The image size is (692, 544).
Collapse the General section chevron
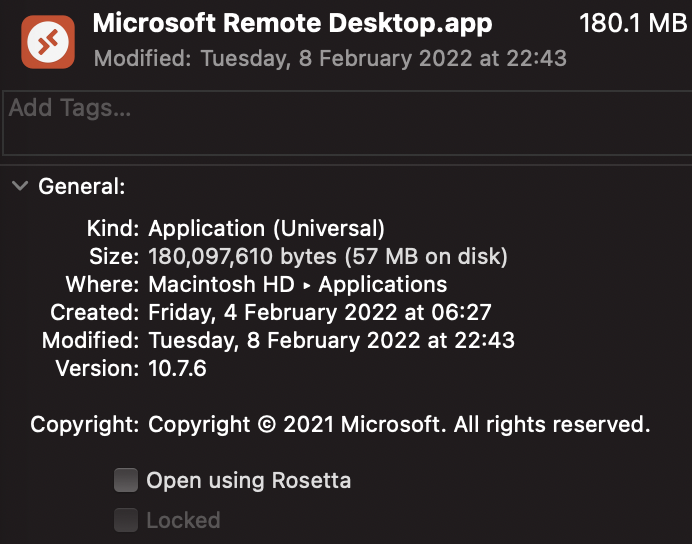19,186
